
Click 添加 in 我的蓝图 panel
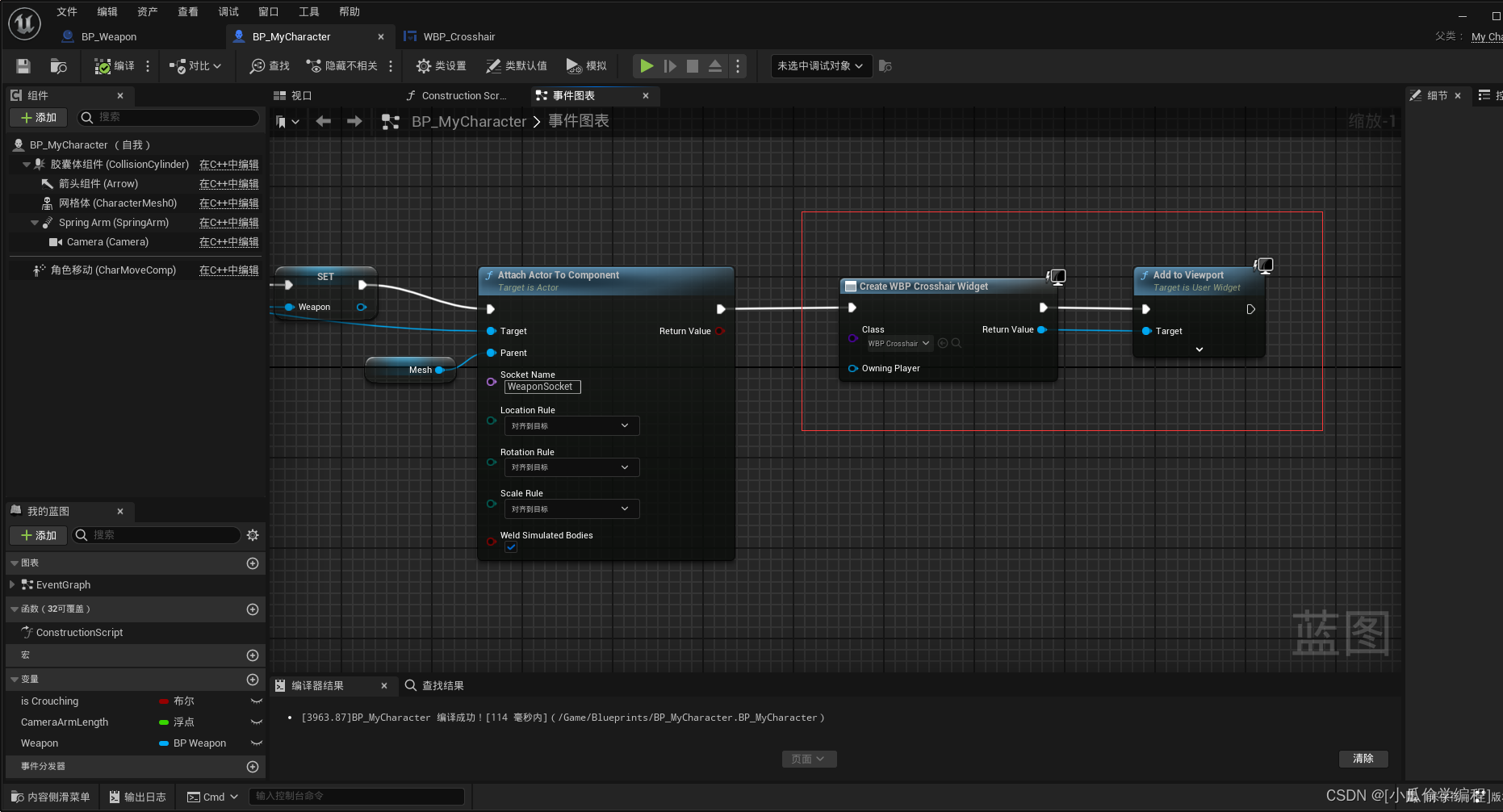(x=39, y=535)
